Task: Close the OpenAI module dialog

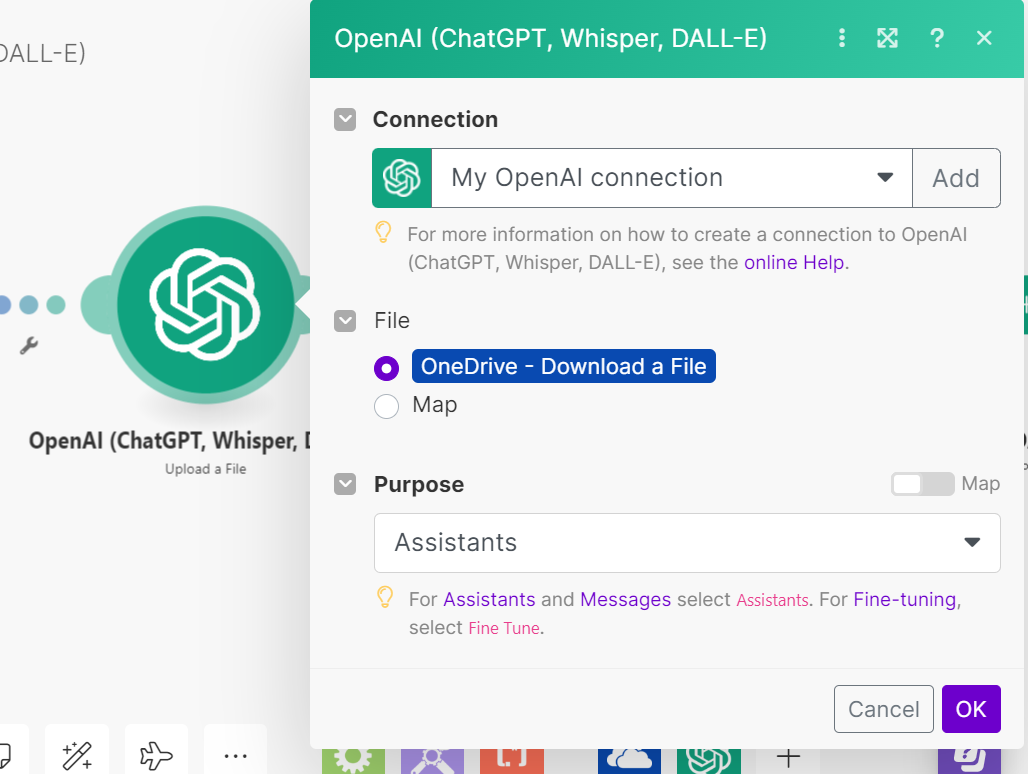Action: (x=983, y=38)
